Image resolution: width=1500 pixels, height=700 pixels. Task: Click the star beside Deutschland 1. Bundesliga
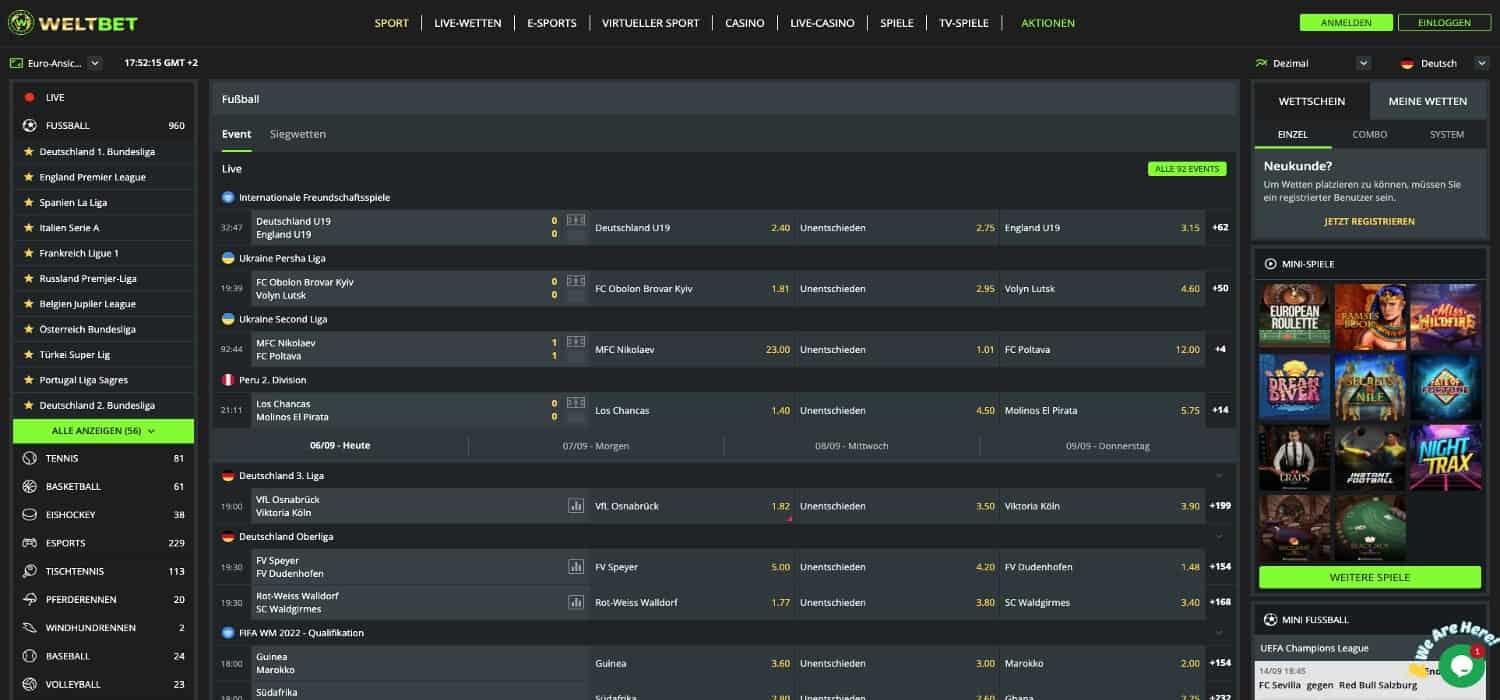pos(29,152)
